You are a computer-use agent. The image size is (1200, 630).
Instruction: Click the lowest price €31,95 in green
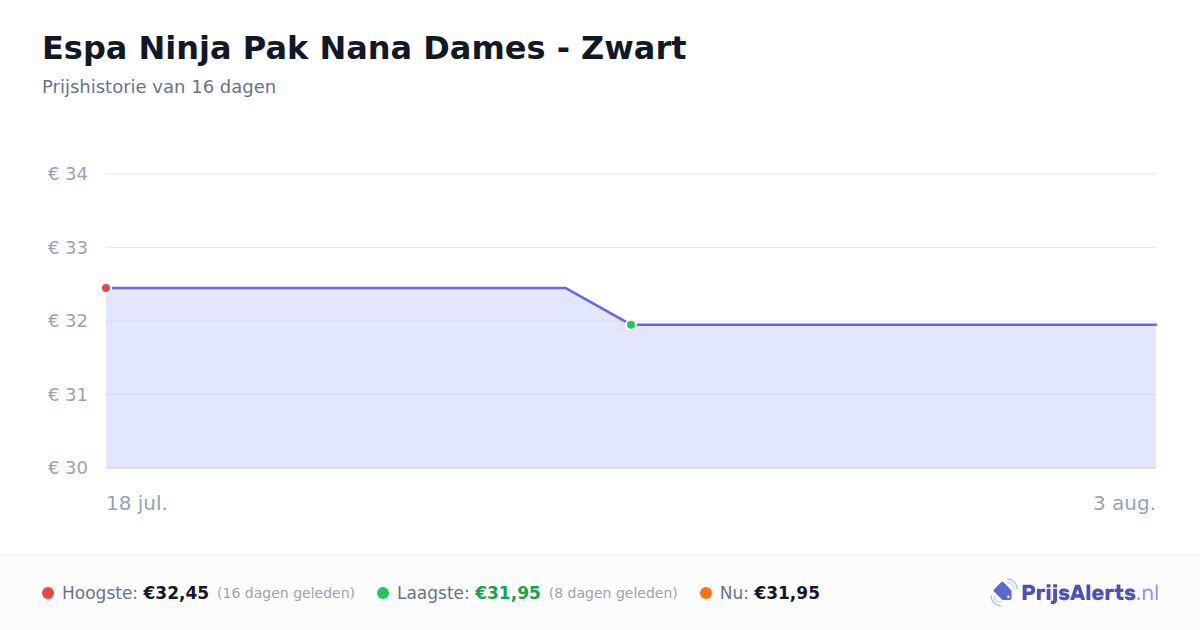508,593
